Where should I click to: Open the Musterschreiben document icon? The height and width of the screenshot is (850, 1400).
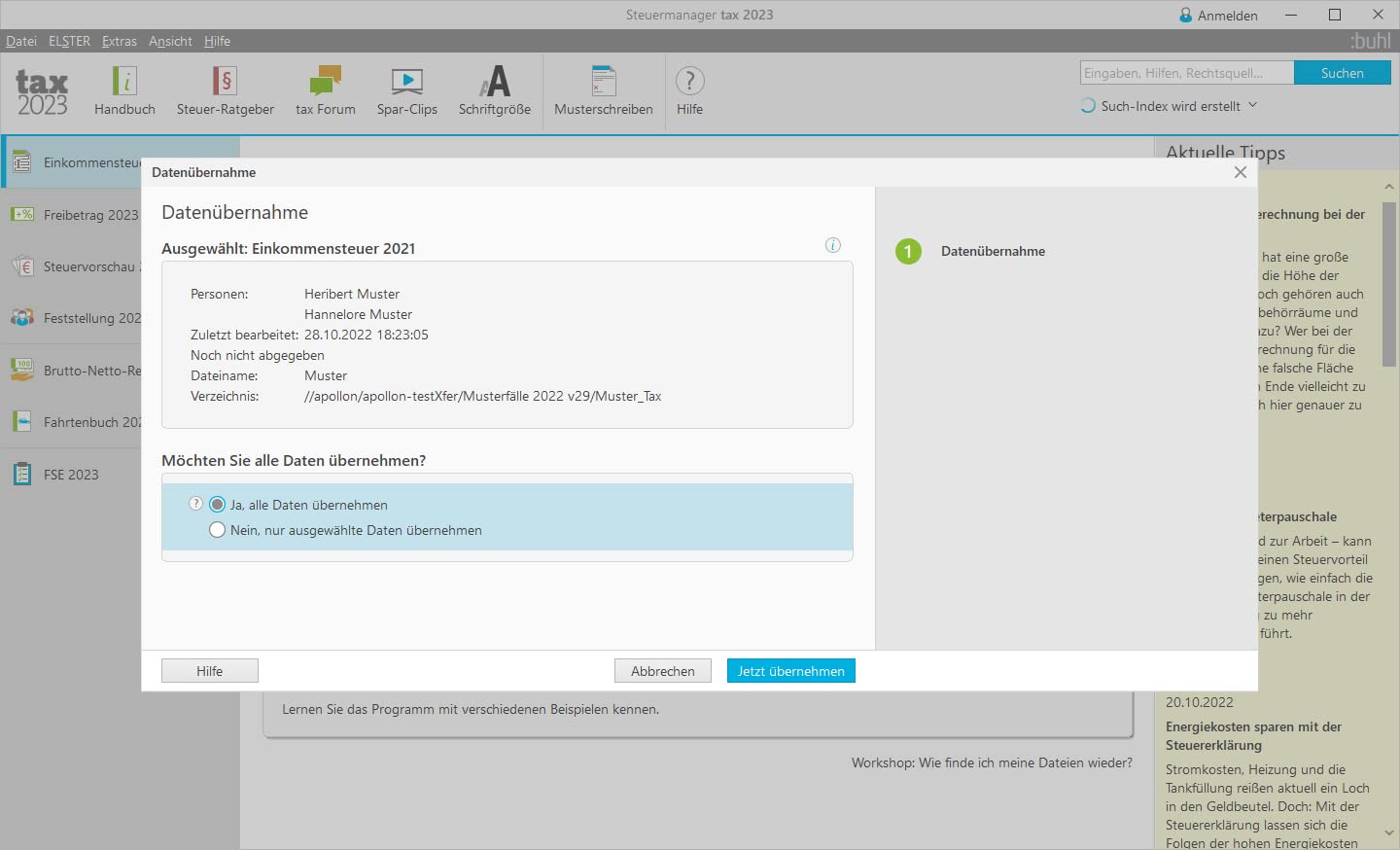tap(604, 81)
